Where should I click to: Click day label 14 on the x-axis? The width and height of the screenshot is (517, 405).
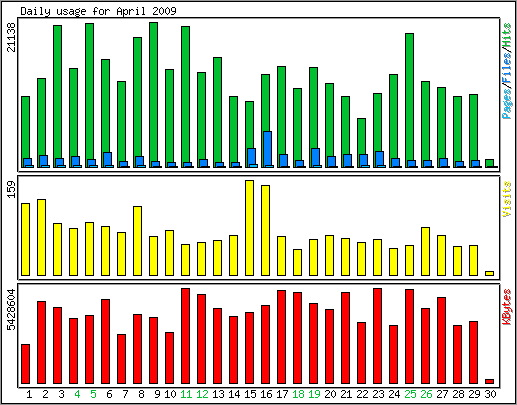(x=234, y=394)
